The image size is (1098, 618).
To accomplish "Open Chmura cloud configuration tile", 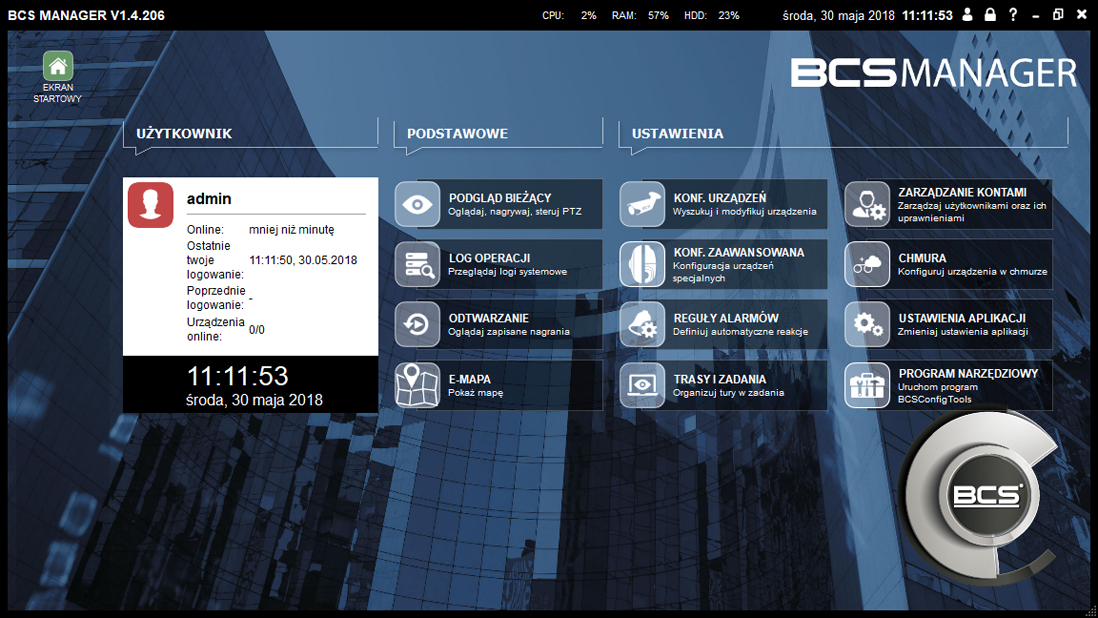I will click(948, 265).
